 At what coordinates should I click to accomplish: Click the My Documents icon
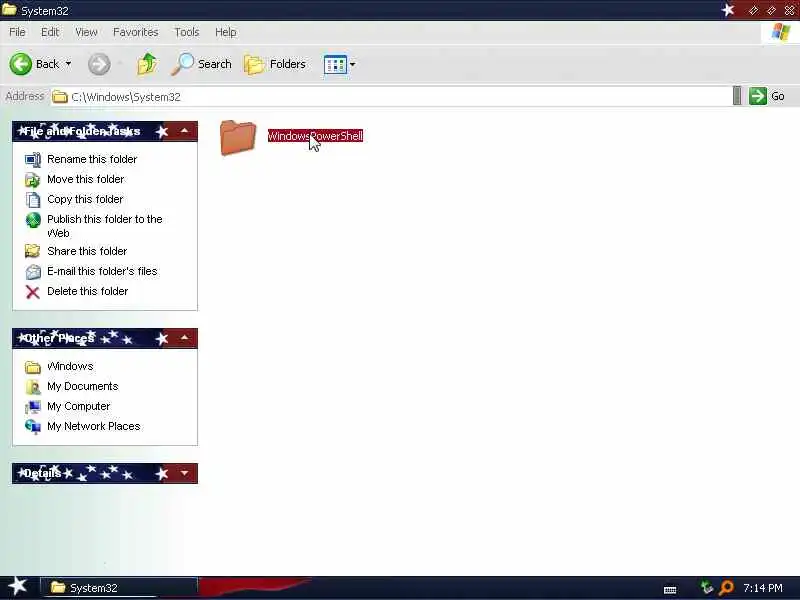coord(33,387)
